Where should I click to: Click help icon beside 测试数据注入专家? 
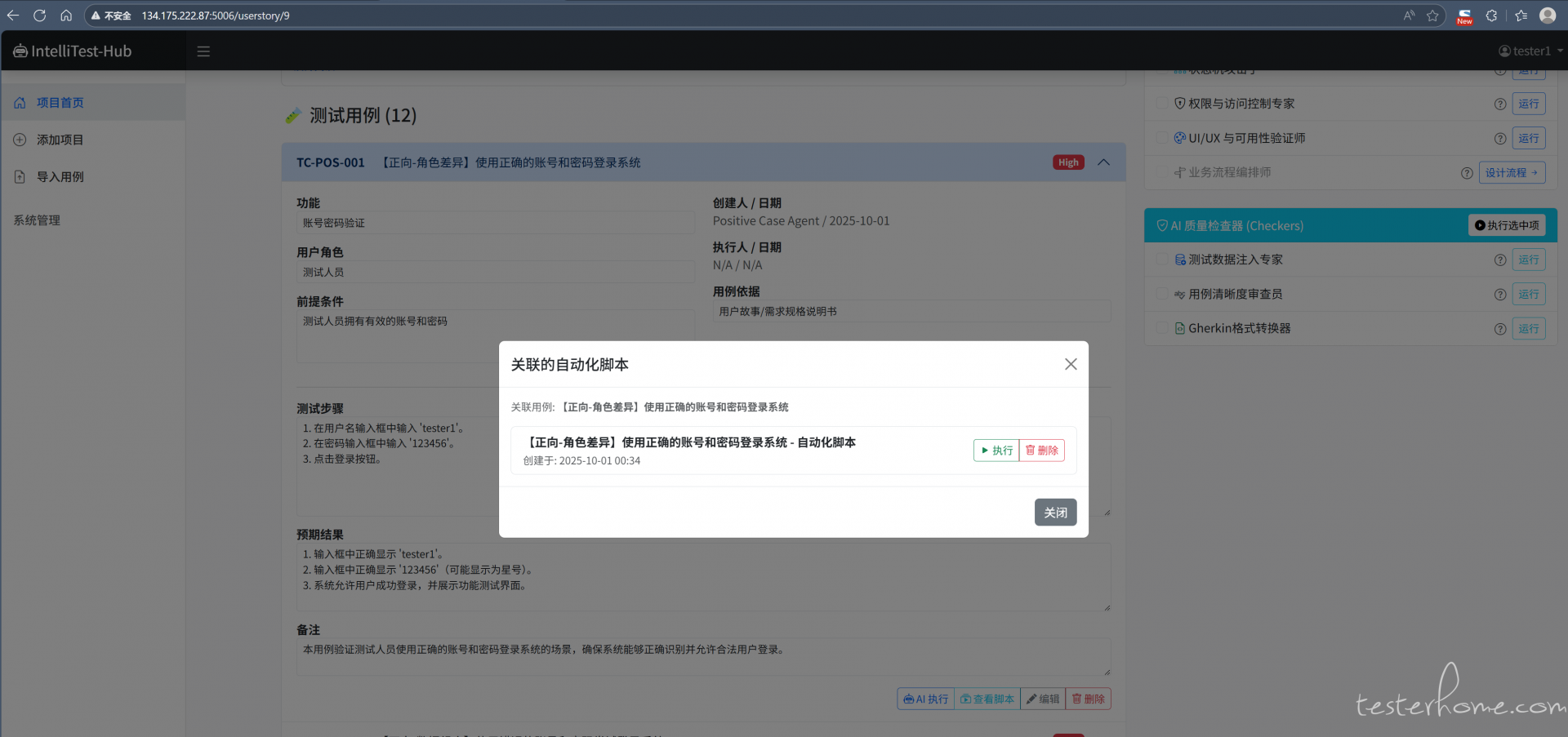pos(1499,260)
